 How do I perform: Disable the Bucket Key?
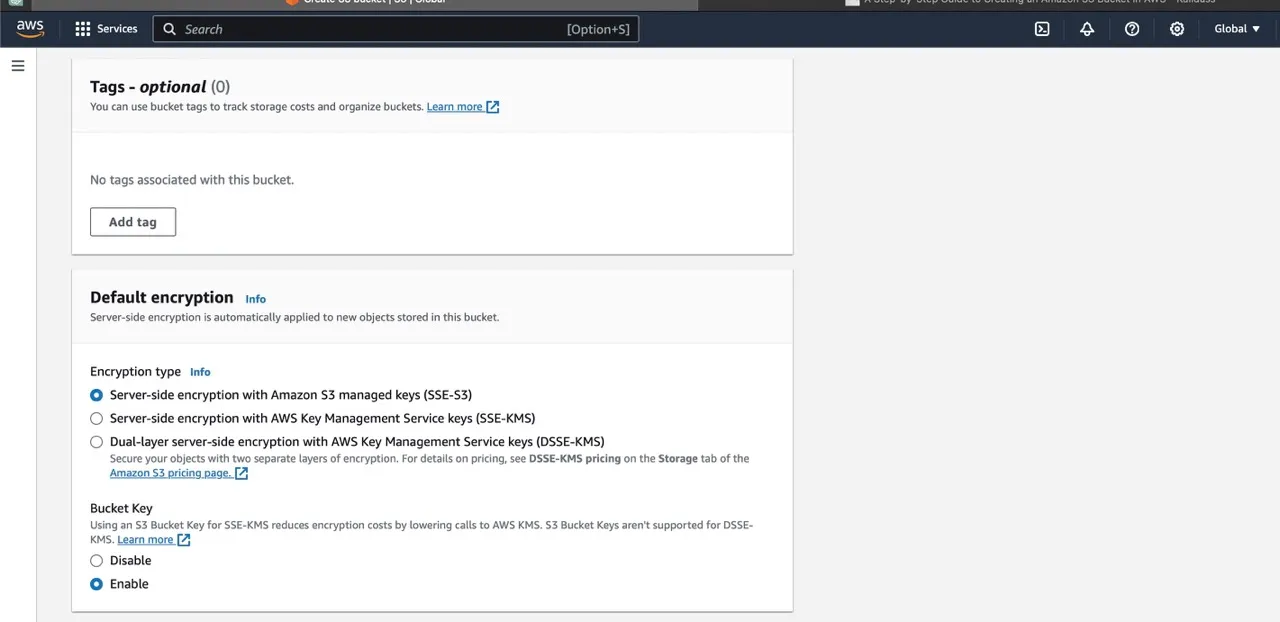(97, 561)
